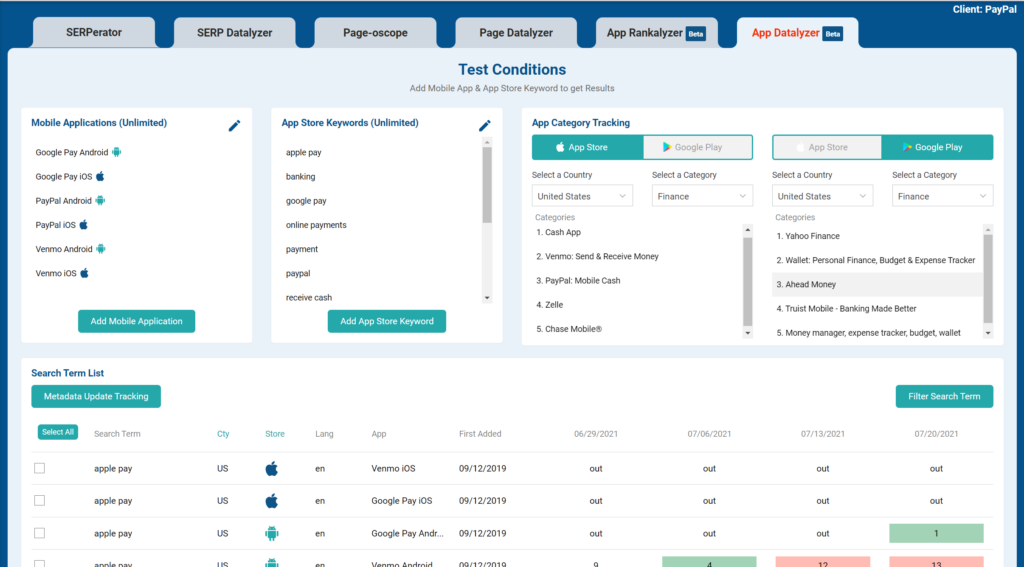Click Apple icon beside Google Pay iOS
Screen dimensions: 1024x567
[x=100, y=176]
